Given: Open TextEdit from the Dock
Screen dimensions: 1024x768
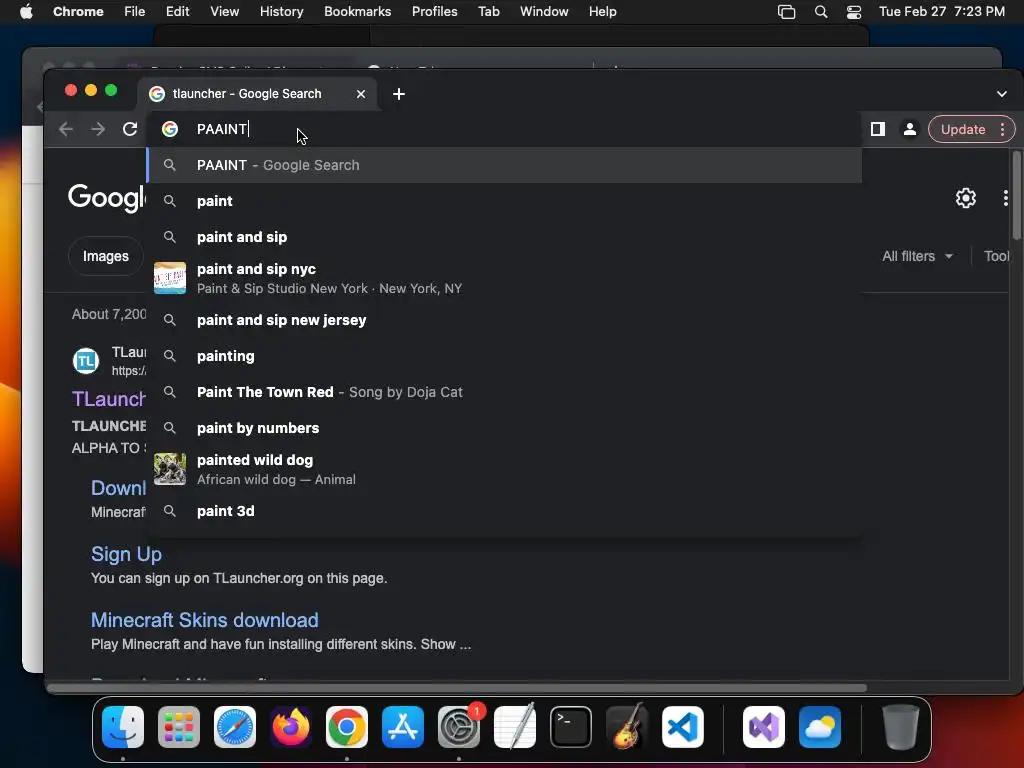Looking at the screenshot, I should [515, 727].
